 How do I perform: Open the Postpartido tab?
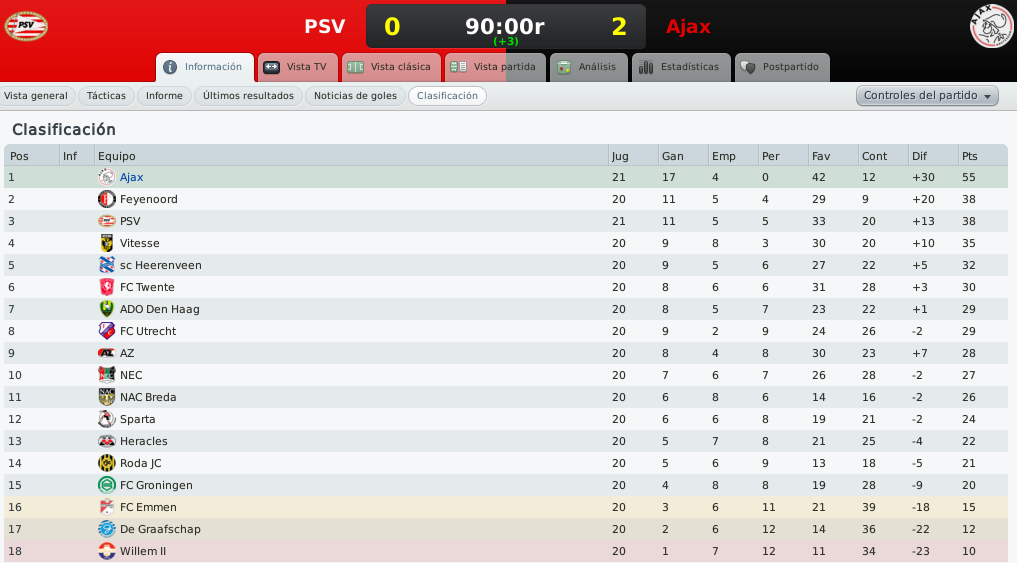[x=782, y=67]
